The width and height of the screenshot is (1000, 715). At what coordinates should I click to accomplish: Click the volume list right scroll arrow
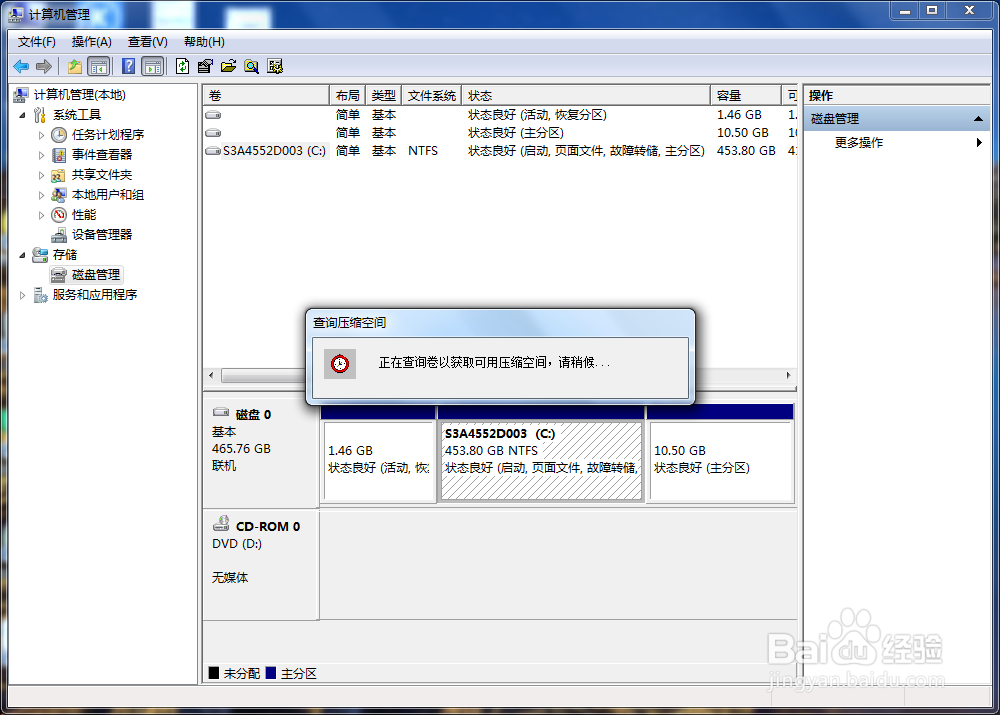789,376
